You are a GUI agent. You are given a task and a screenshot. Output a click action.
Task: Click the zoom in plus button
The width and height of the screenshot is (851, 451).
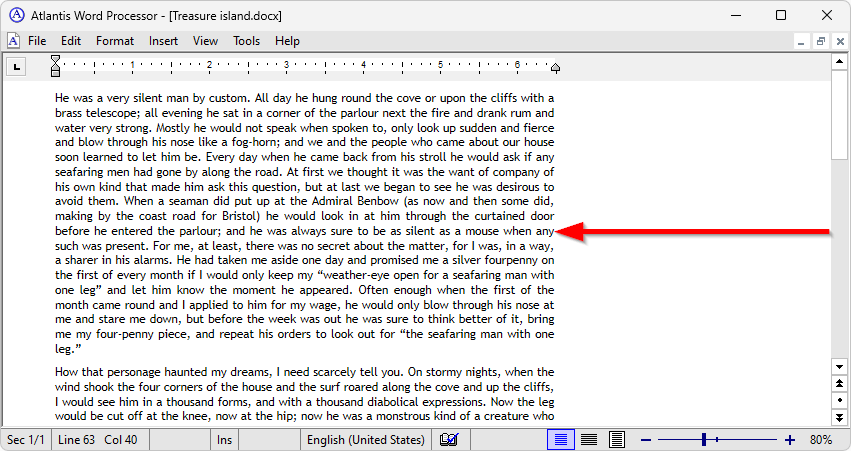click(x=790, y=440)
